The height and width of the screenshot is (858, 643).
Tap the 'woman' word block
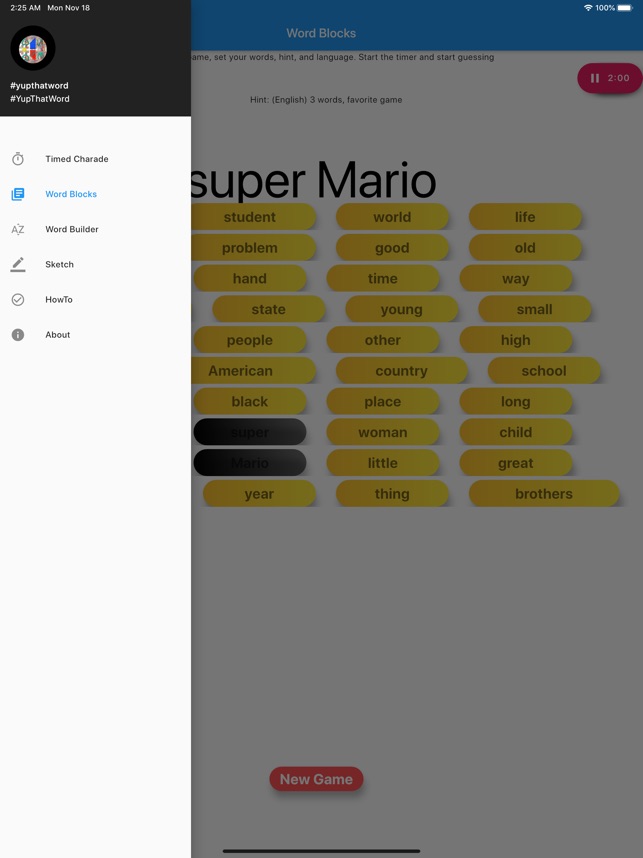coord(383,432)
